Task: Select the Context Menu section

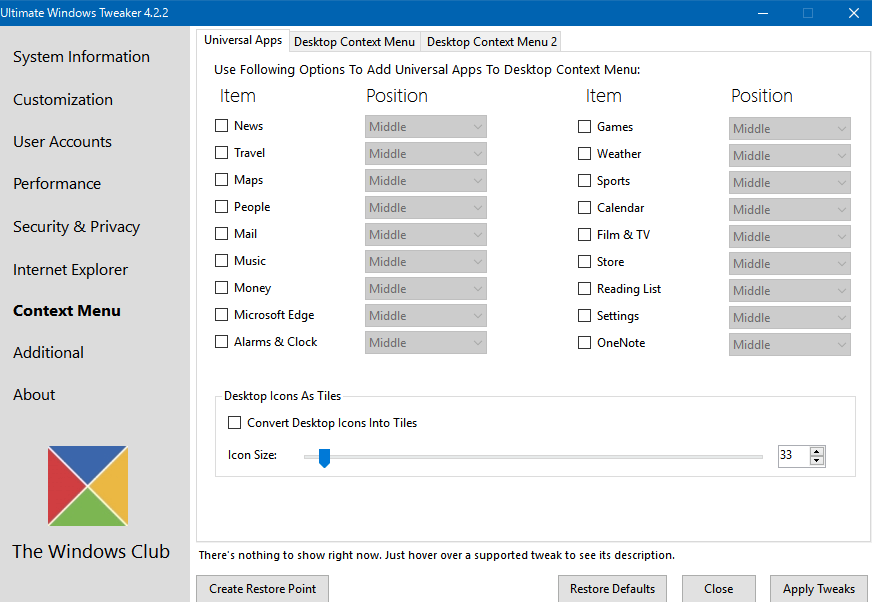Action: 67,310
